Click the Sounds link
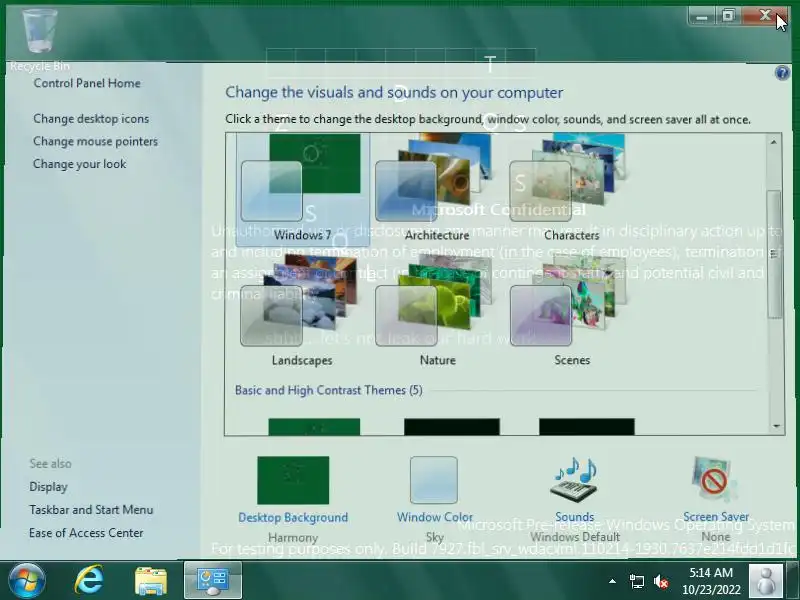This screenshot has width=800, height=600. tap(575, 517)
